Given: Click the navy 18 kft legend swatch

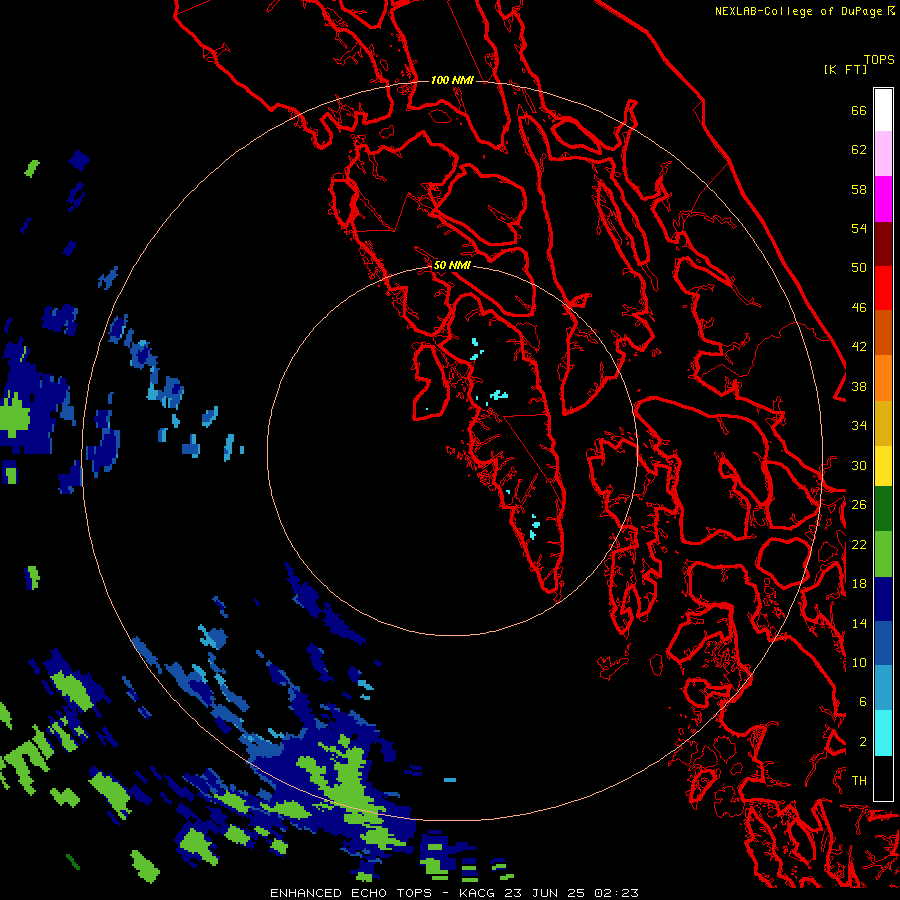Looking at the screenshot, I should pos(883,599).
